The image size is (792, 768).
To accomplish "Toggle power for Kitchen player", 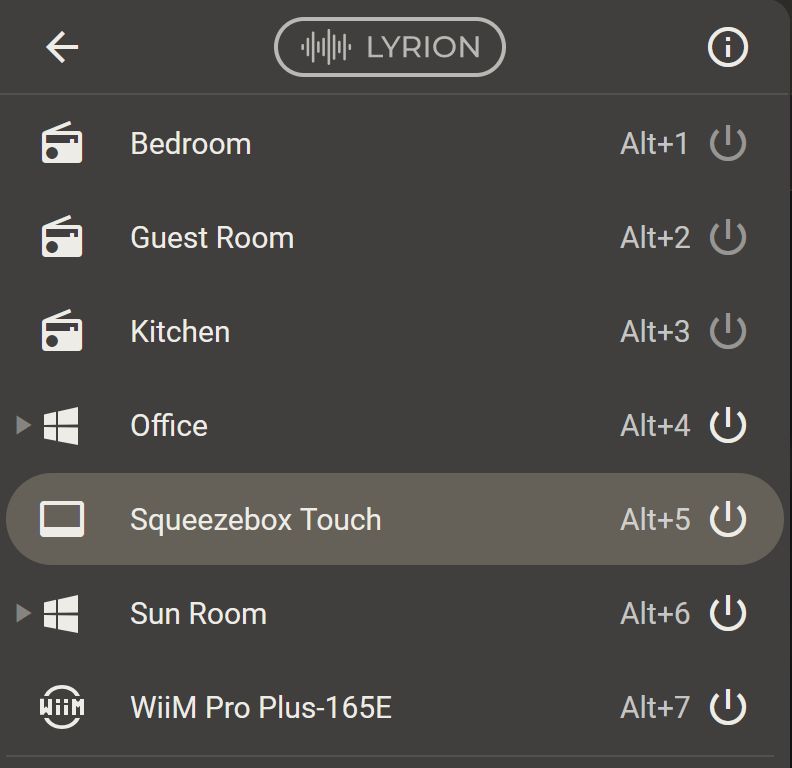I will pos(727,332).
